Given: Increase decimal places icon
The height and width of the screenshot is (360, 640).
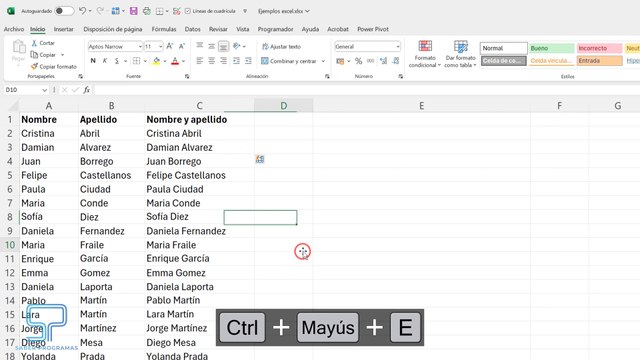Looking at the screenshot, I should click(383, 61).
